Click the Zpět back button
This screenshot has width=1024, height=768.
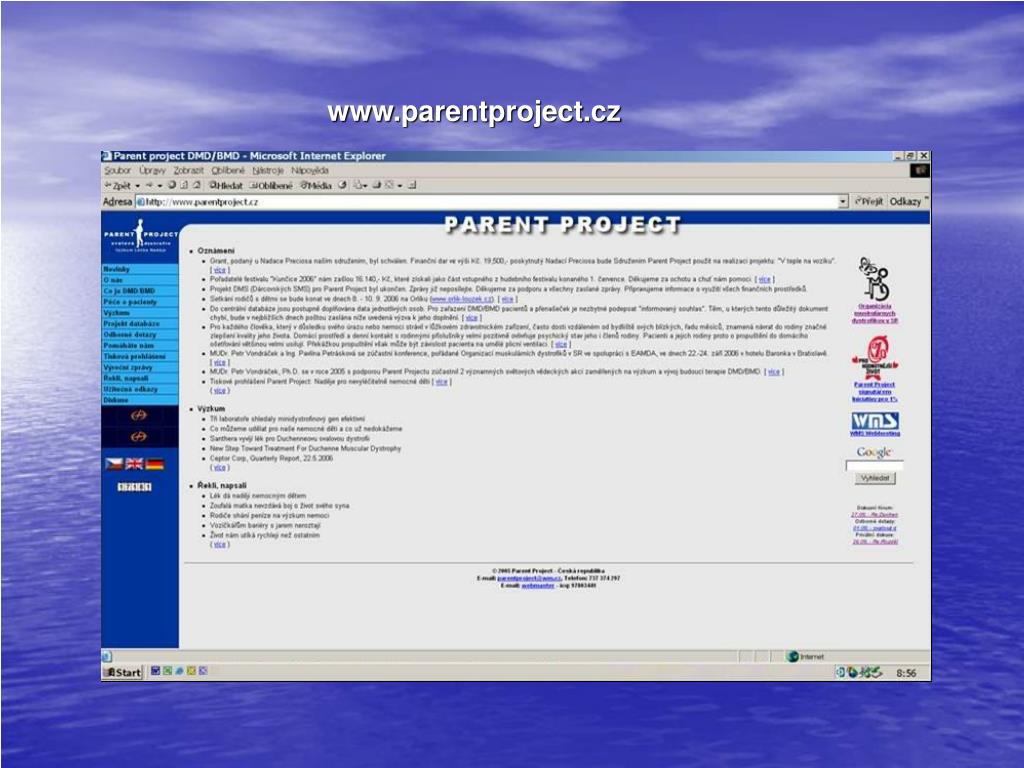point(118,185)
